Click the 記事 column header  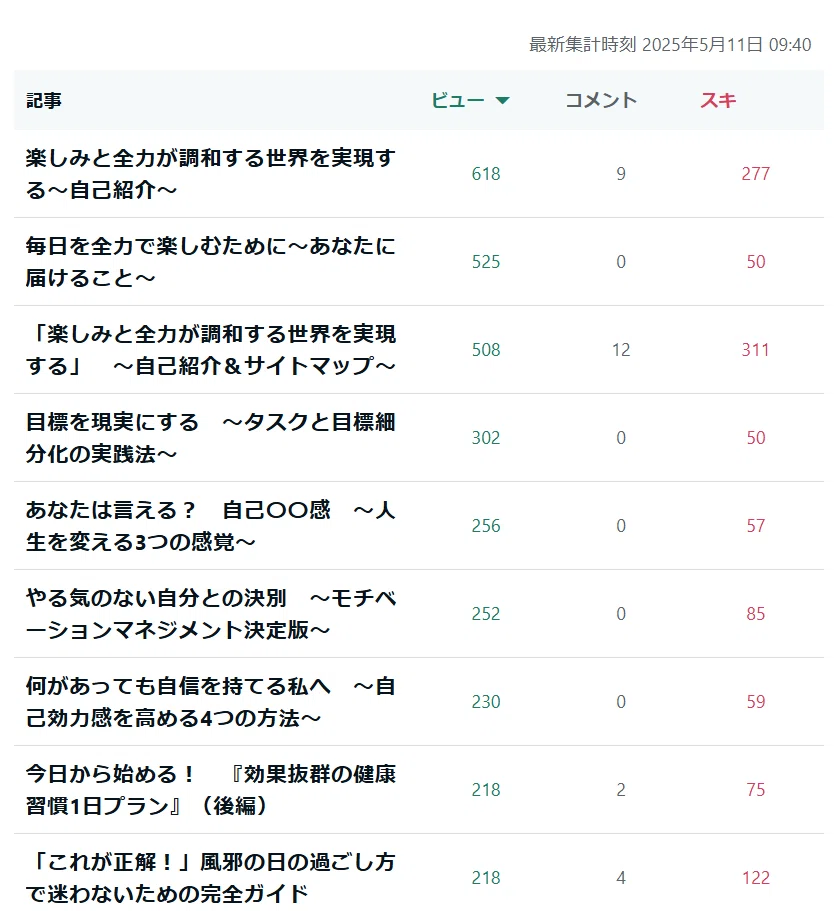point(44,101)
